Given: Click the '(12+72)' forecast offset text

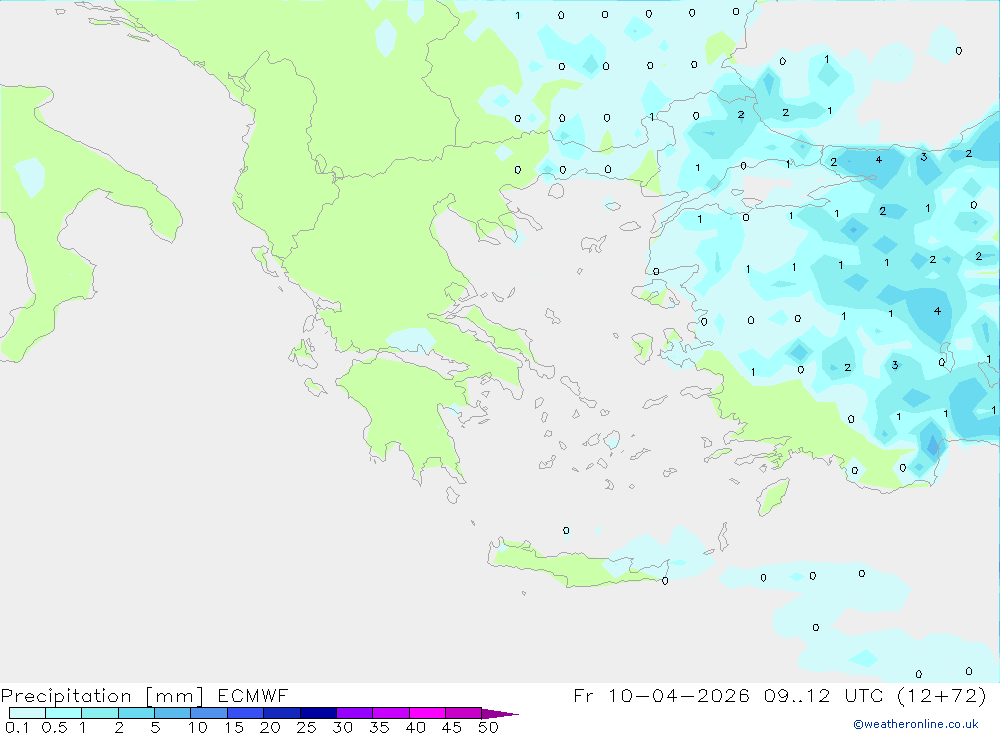Looking at the screenshot, I should pyautogui.click(x=942, y=695).
